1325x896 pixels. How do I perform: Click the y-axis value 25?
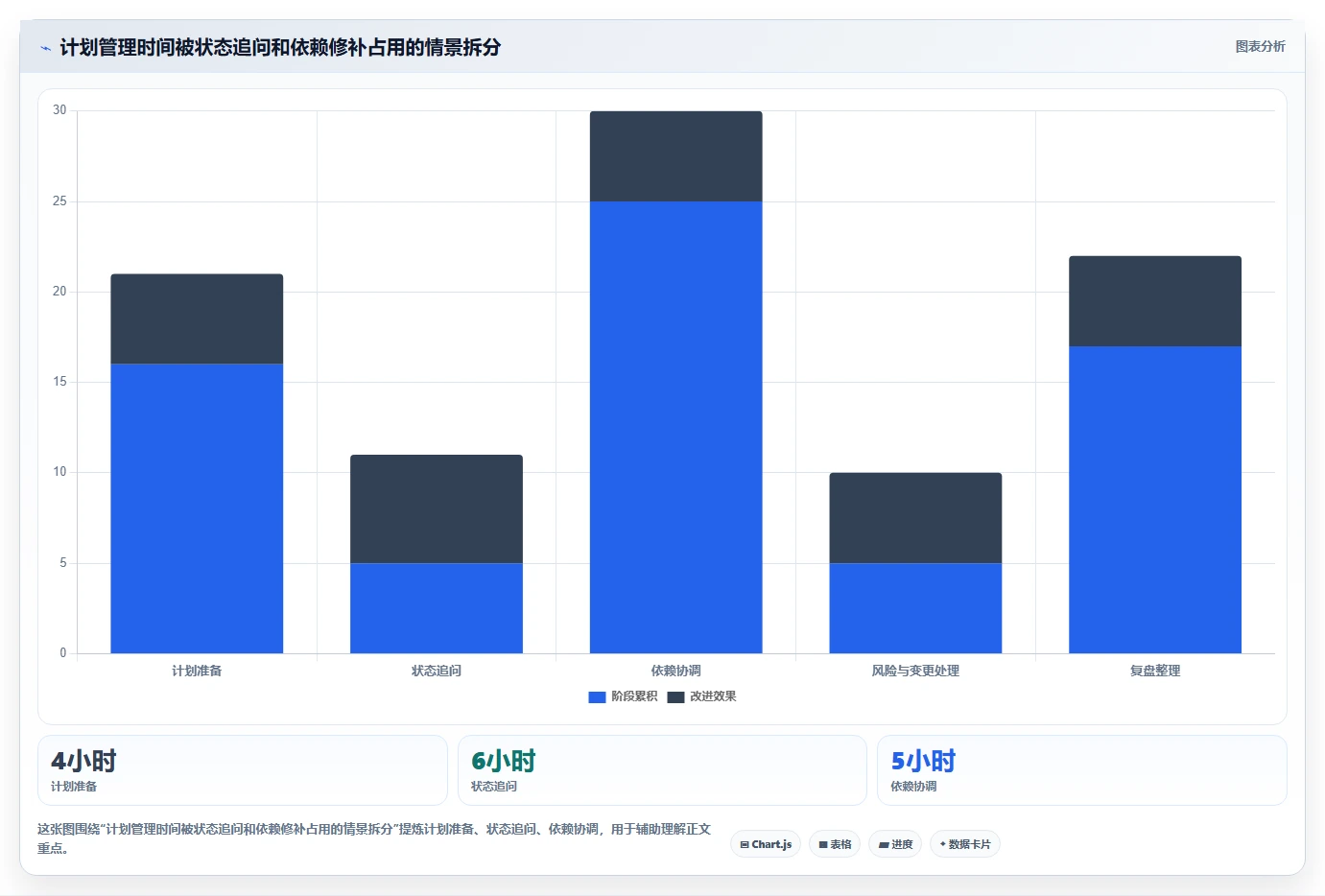tap(59, 201)
